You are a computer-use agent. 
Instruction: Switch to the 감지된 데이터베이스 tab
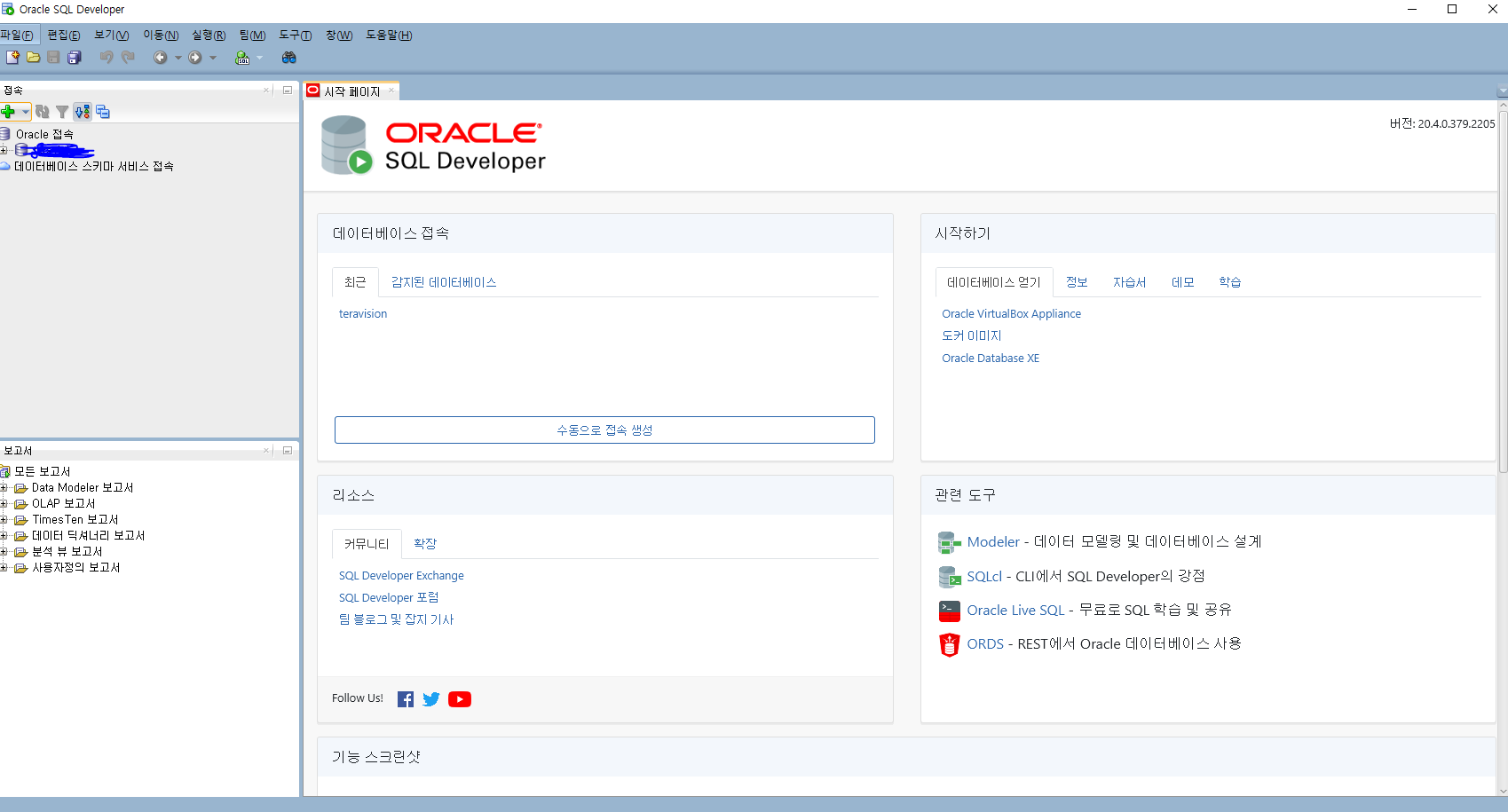(444, 282)
